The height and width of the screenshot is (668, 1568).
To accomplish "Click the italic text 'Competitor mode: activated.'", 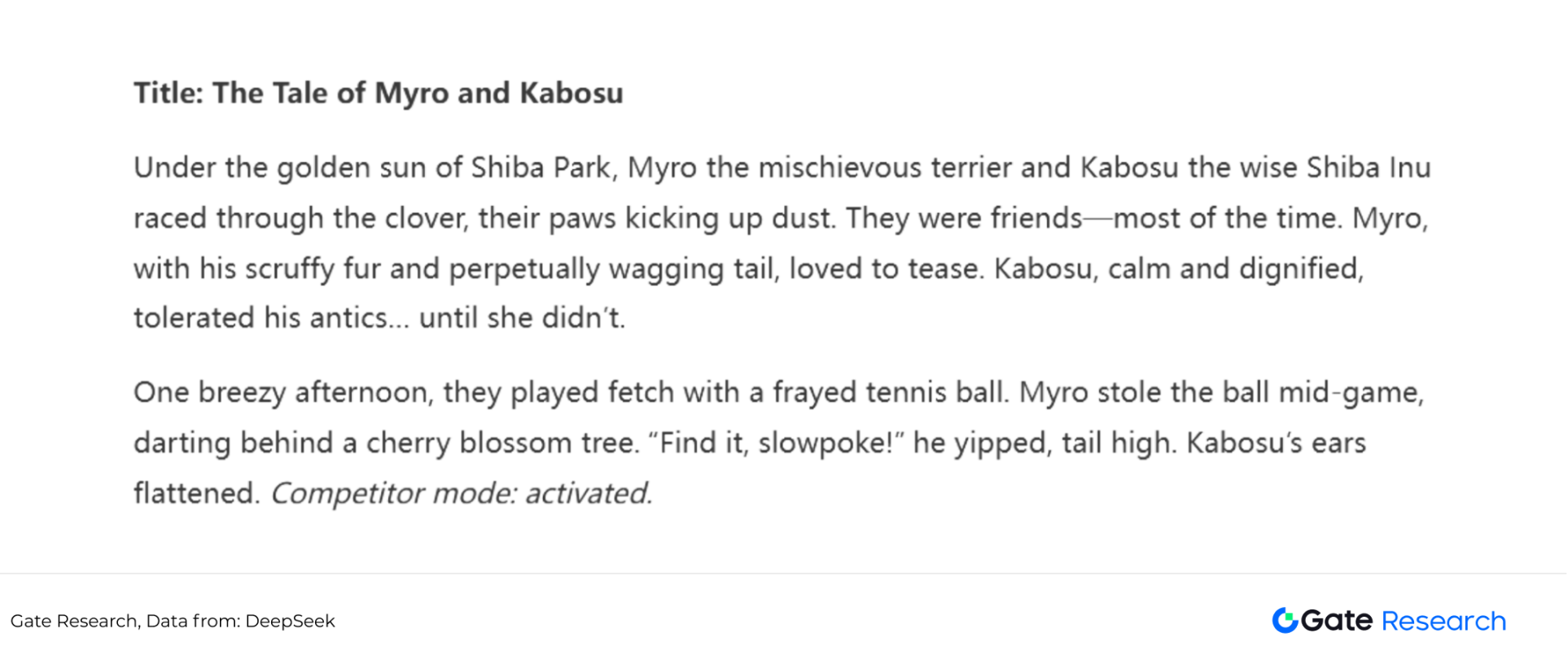I will point(462,493).
